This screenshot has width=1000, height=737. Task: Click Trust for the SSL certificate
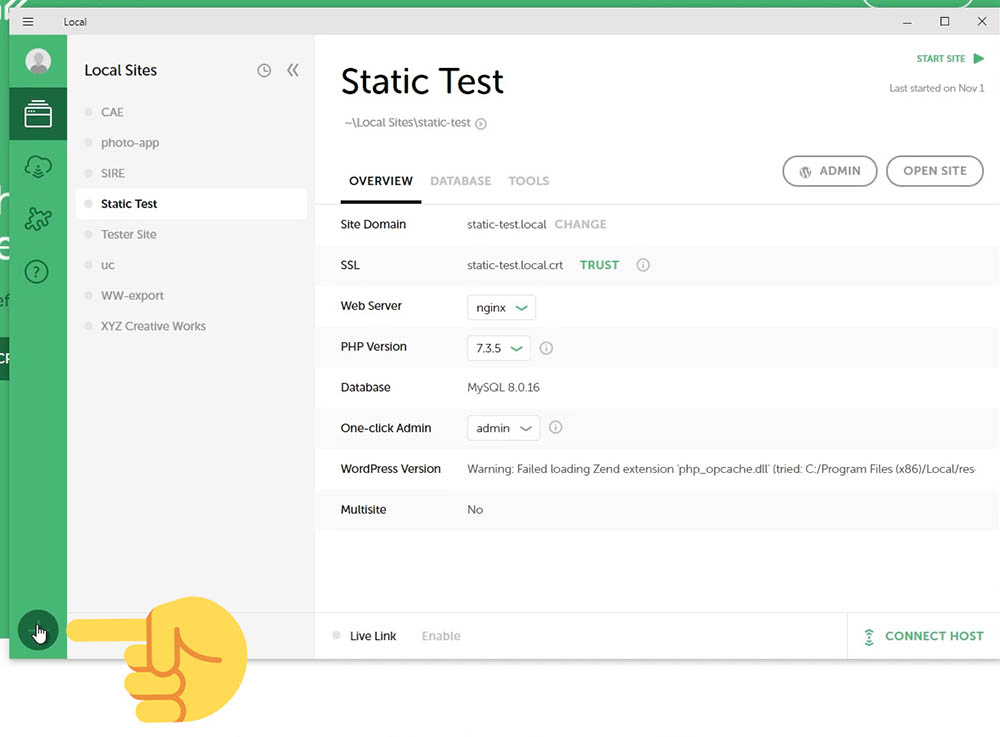(599, 265)
